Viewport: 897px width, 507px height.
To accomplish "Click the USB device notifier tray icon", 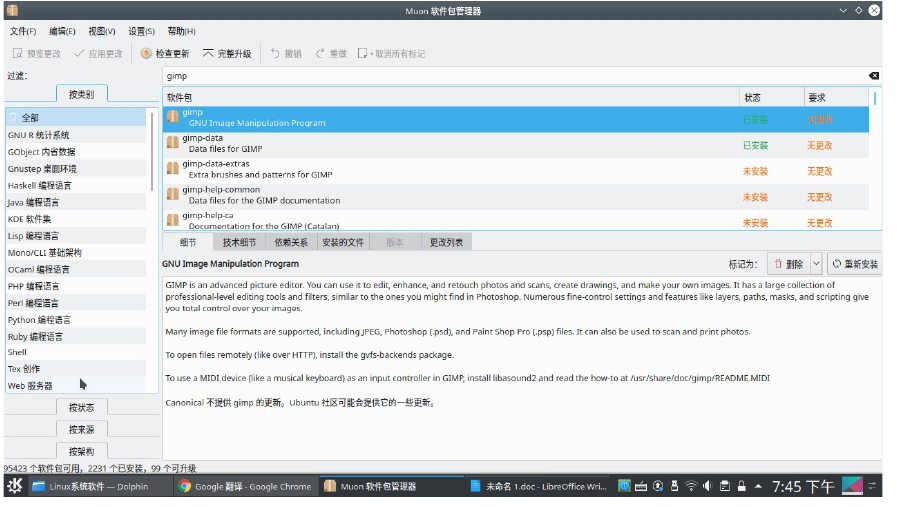I will pos(674,486).
